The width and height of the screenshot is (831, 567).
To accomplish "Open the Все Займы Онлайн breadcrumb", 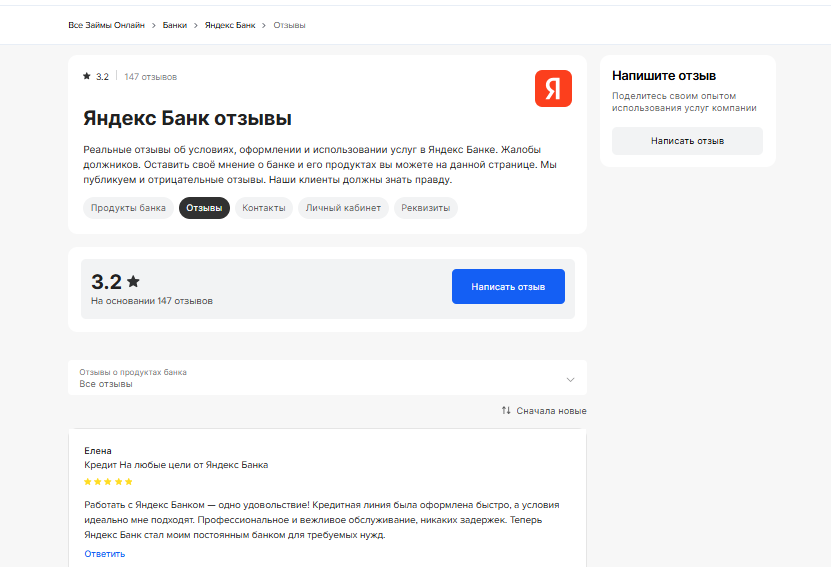I will 107,25.
